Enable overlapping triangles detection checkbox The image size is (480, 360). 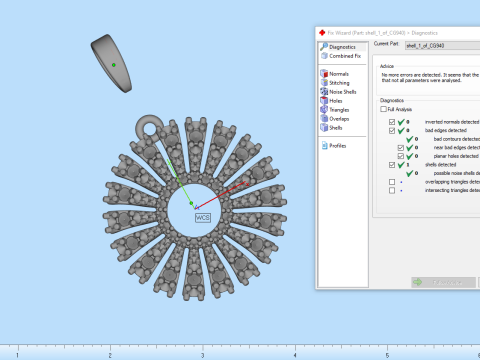click(x=392, y=182)
